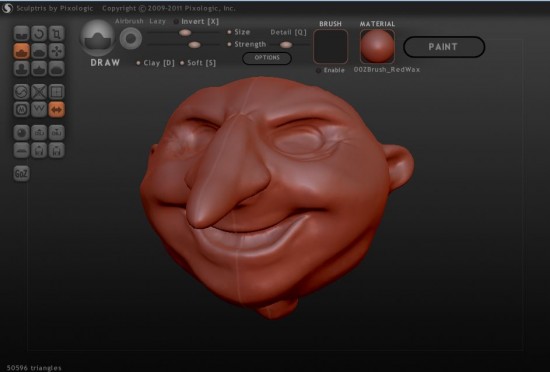Enable the brush texture checkbox
Image resolution: width=550 pixels, height=372 pixels.
318,70
